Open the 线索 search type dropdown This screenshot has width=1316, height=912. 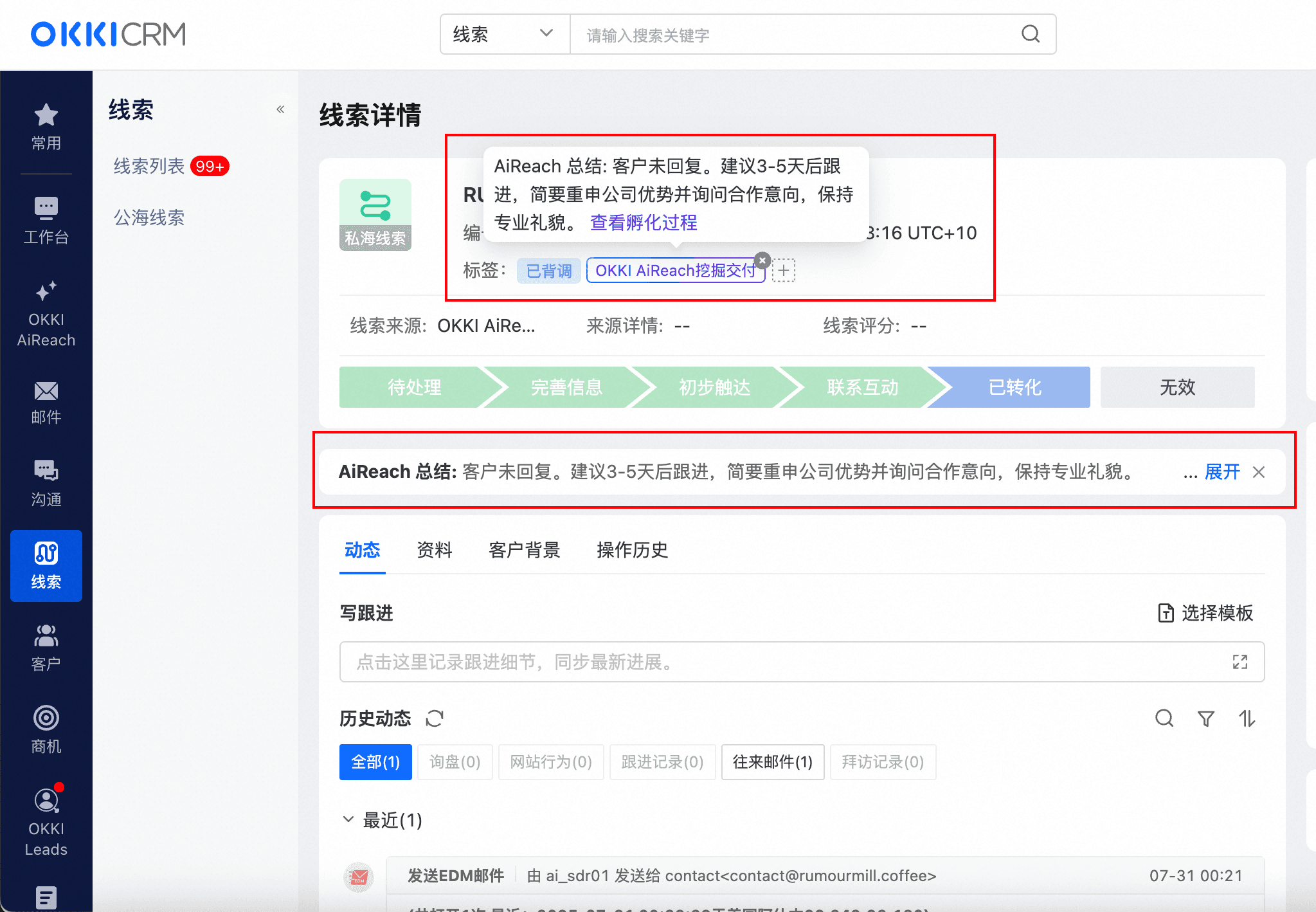click(x=505, y=34)
